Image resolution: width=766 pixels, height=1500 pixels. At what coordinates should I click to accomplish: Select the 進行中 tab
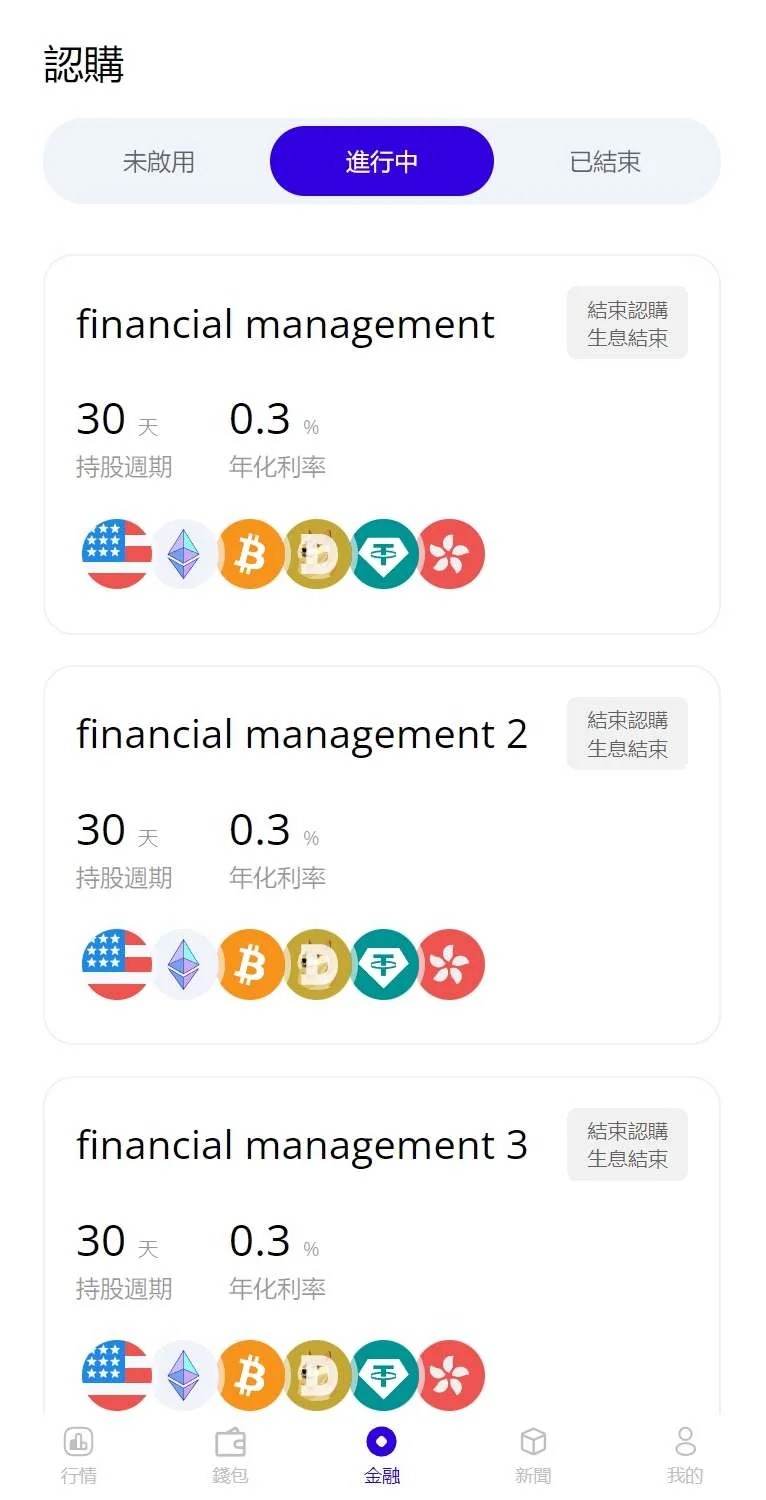click(x=382, y=162)
